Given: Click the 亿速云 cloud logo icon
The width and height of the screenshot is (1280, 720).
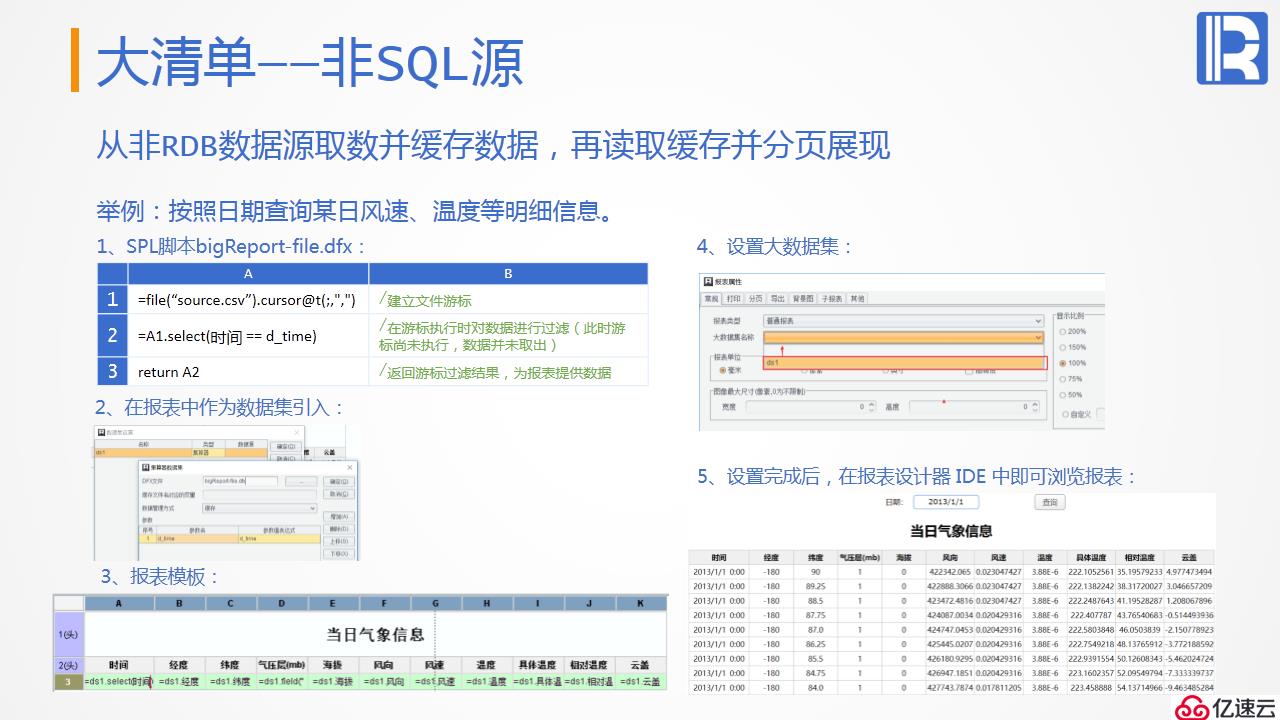Looking at the screenshot, I should pyautogui.click(x=1190, y=708).
